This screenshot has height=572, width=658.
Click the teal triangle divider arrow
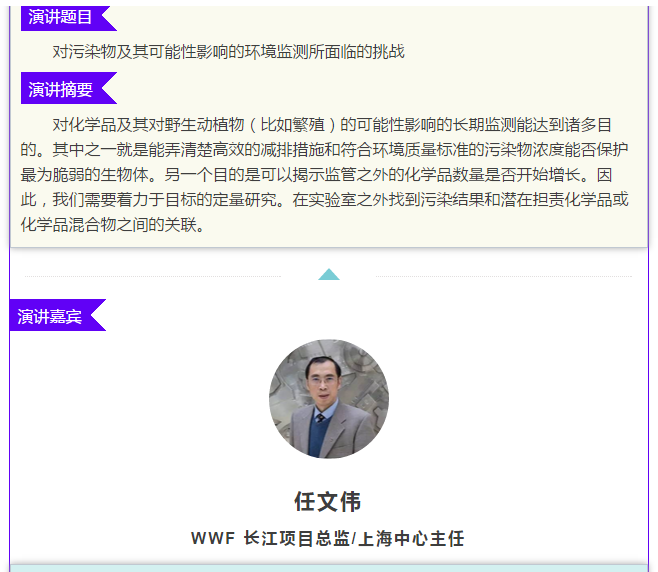pos(329,274)
